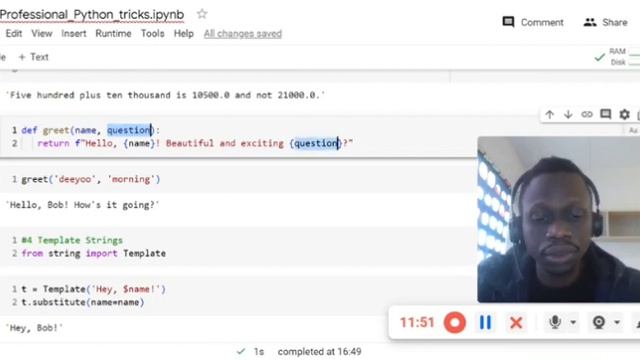Open the webcam options dropdown arrow
The image size is (640, 360).
coord(617,322)
